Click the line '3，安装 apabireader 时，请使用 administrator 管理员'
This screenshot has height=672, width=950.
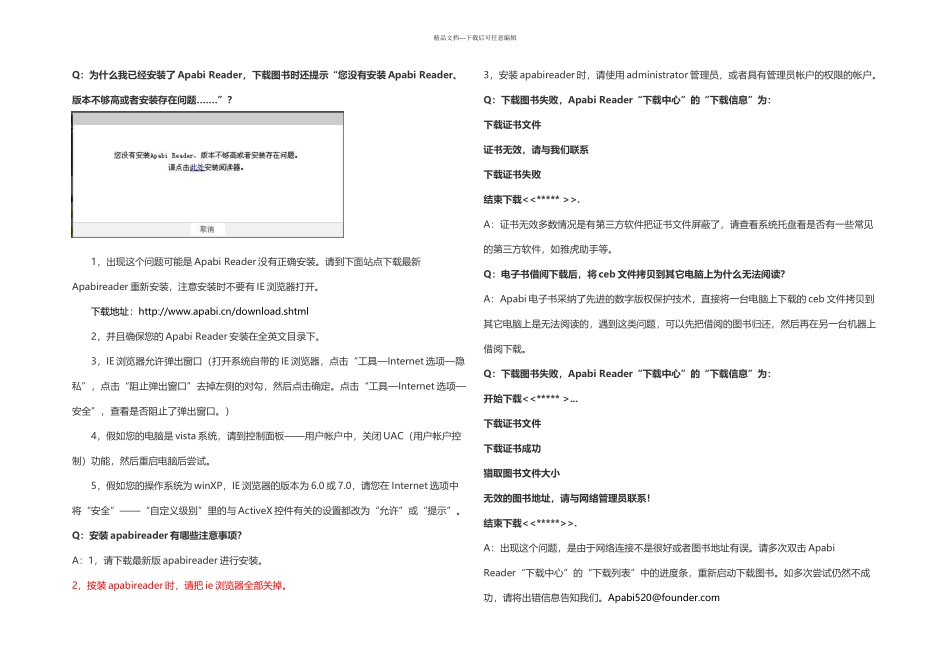tap(680, 75)
